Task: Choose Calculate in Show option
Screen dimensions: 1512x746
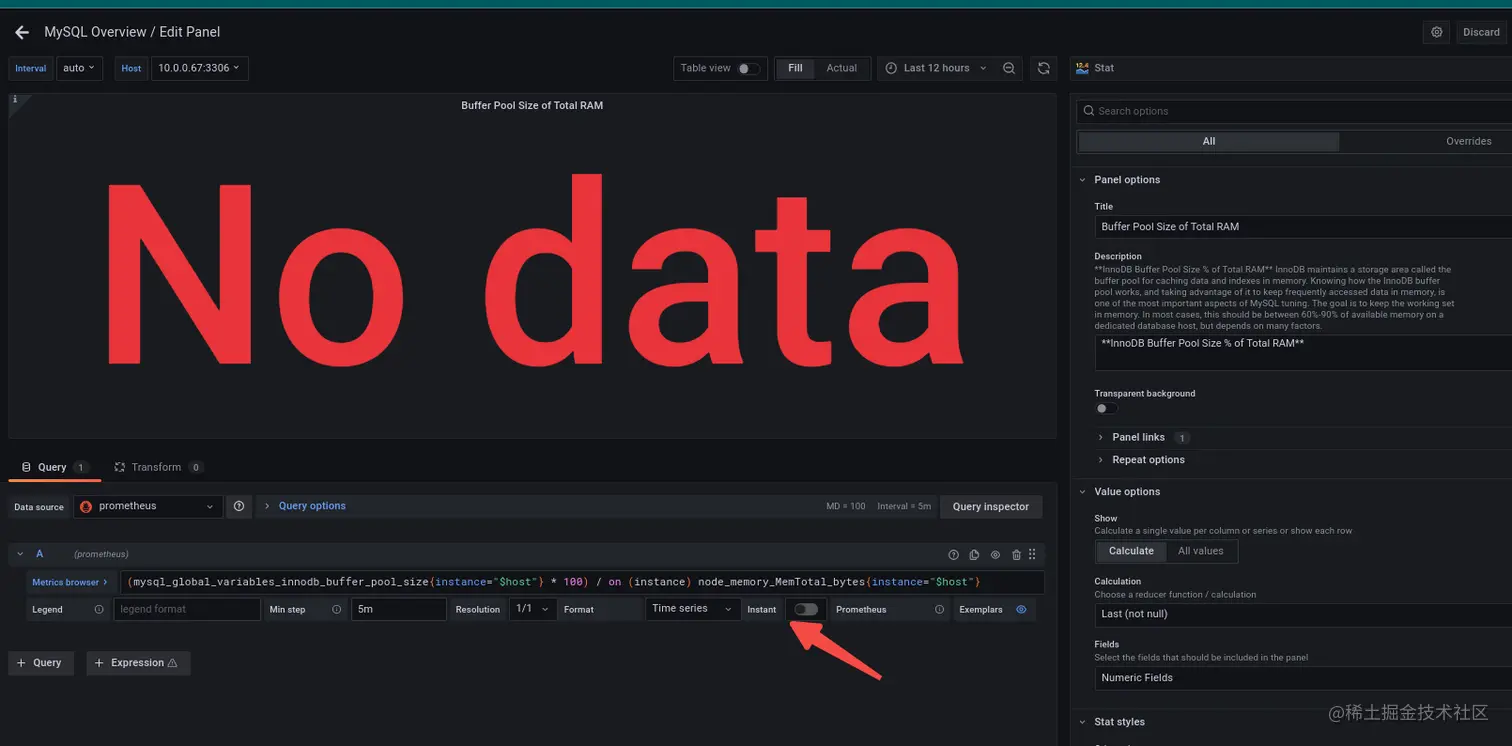Action: tap(1131, 551)
